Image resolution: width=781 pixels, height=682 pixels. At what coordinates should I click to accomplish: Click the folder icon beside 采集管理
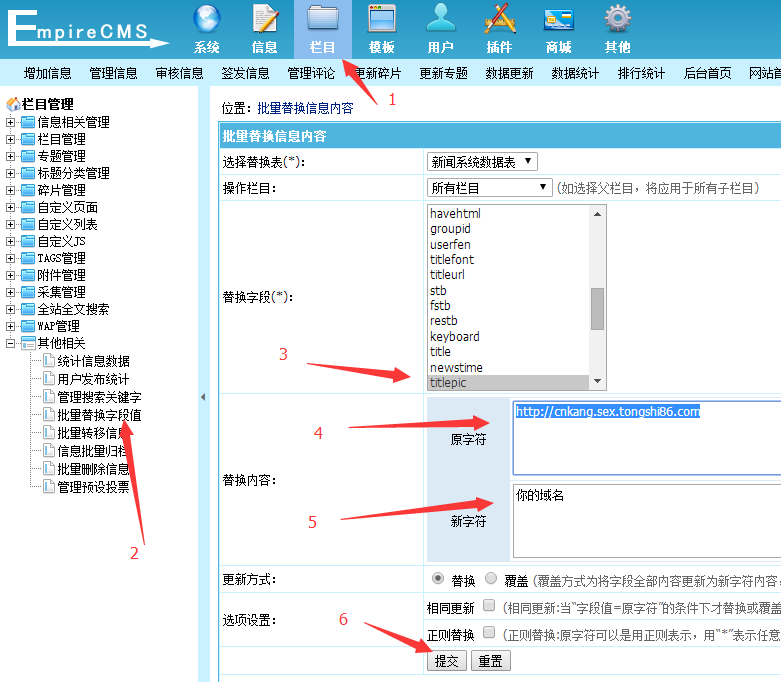click(x=28, y=292)
